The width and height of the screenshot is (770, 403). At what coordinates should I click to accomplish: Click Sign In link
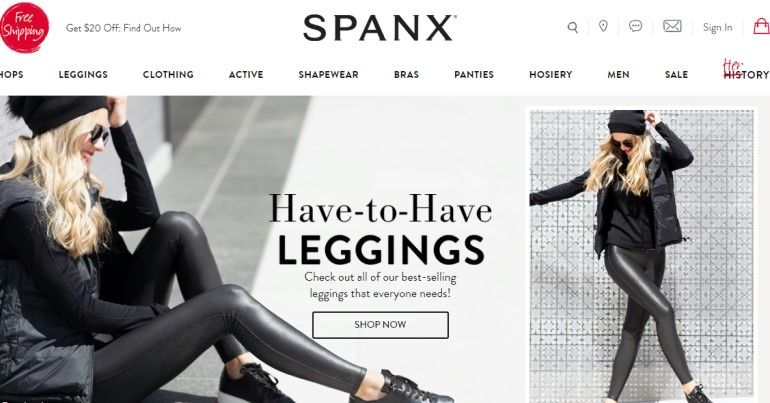click(717, 27)
